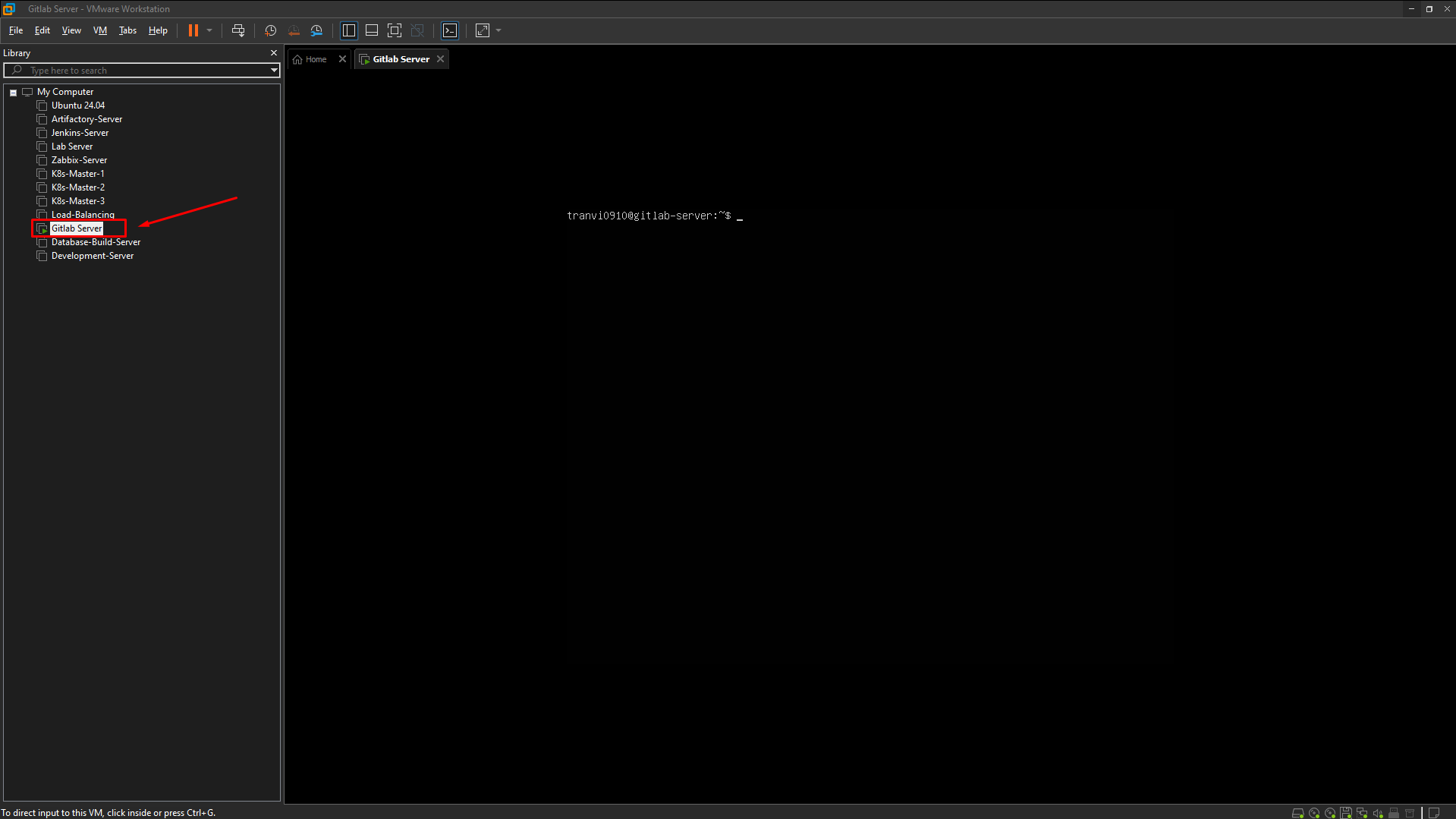Toggle the library sidebar view button
Image resolution: width=1456 pixels, height=819 pixels.
pyautogui.click(x=349, y=30)
